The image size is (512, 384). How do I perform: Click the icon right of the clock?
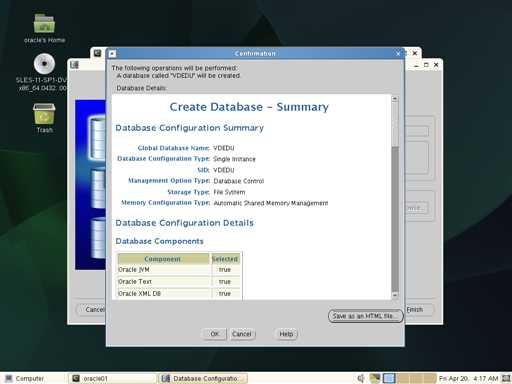[506, 378]
